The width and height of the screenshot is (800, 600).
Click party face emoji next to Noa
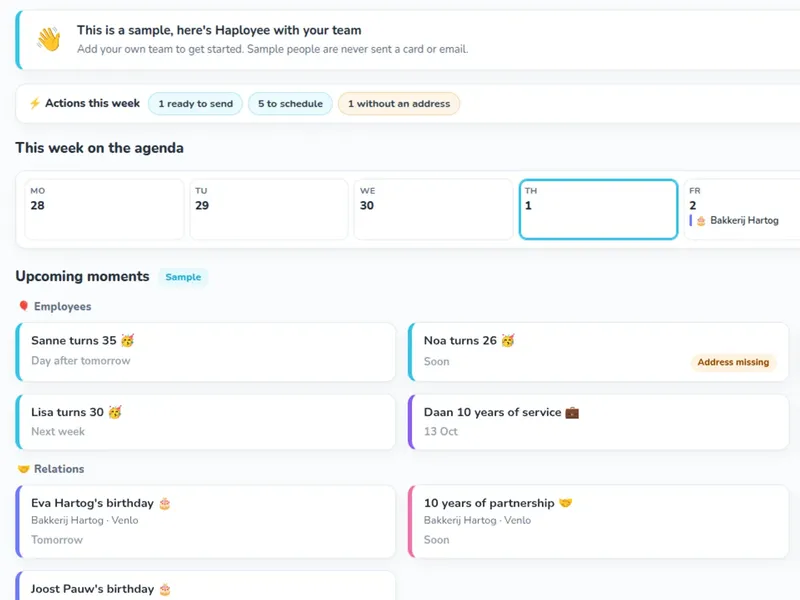point(508,340)
